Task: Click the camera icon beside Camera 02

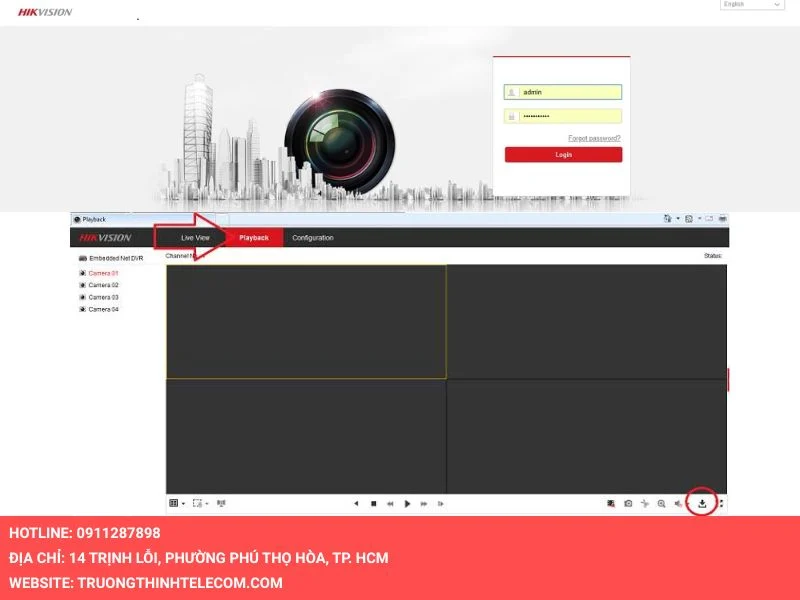Action: pos(83,285)
